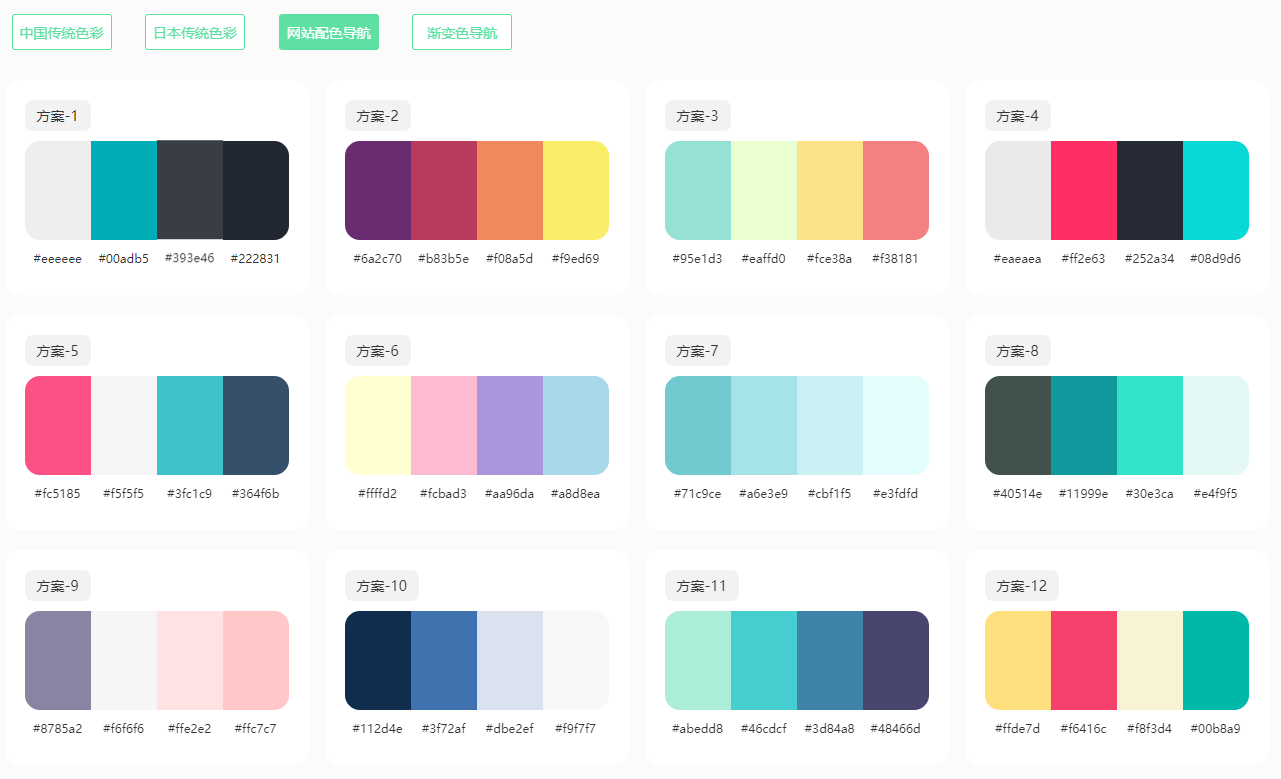Viewport: 1281px width, 779px height.
Task: Choose the mint #95e1d3 swatch
Action: point(698,190)
